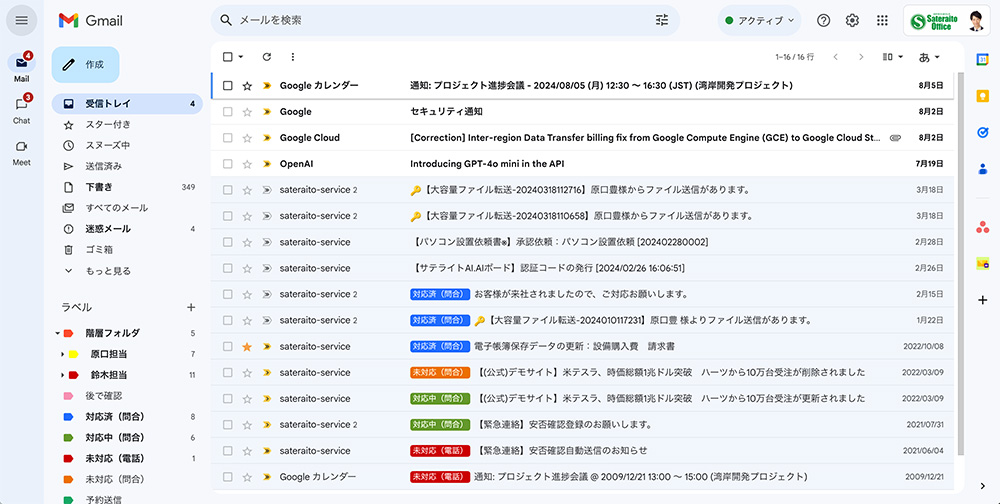Screen dimensions: 1000x504
Task: Check the 安否確認自動送信のお知らせ email
Action: (228, 450)
